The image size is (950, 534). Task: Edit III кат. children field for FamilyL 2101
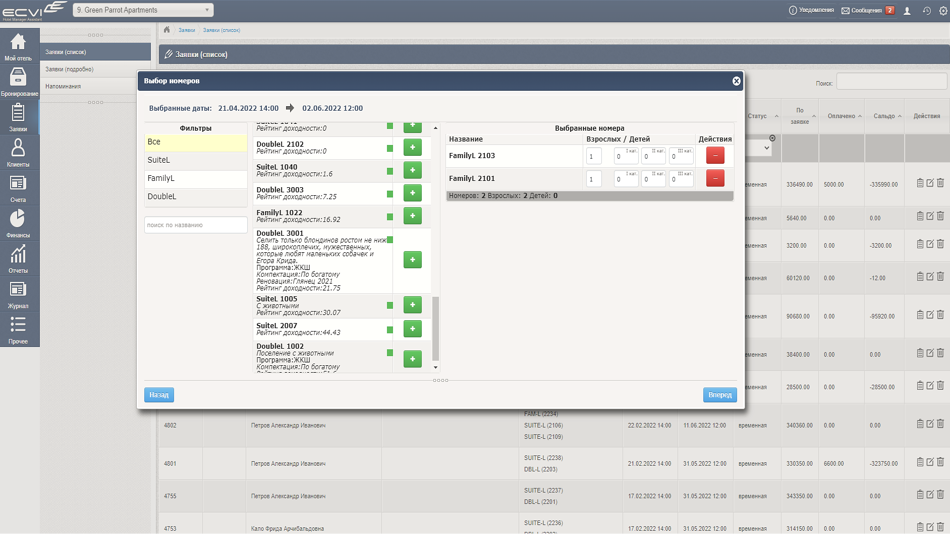[x=681, y=178]
